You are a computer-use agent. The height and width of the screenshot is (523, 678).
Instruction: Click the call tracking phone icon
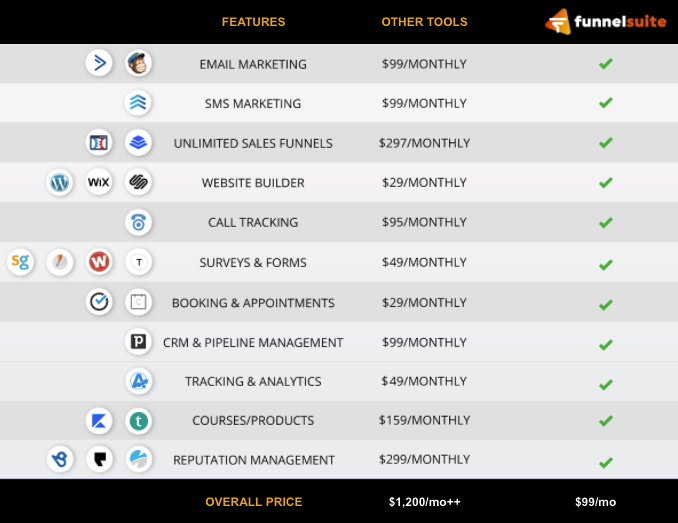[x=138, y=222]
